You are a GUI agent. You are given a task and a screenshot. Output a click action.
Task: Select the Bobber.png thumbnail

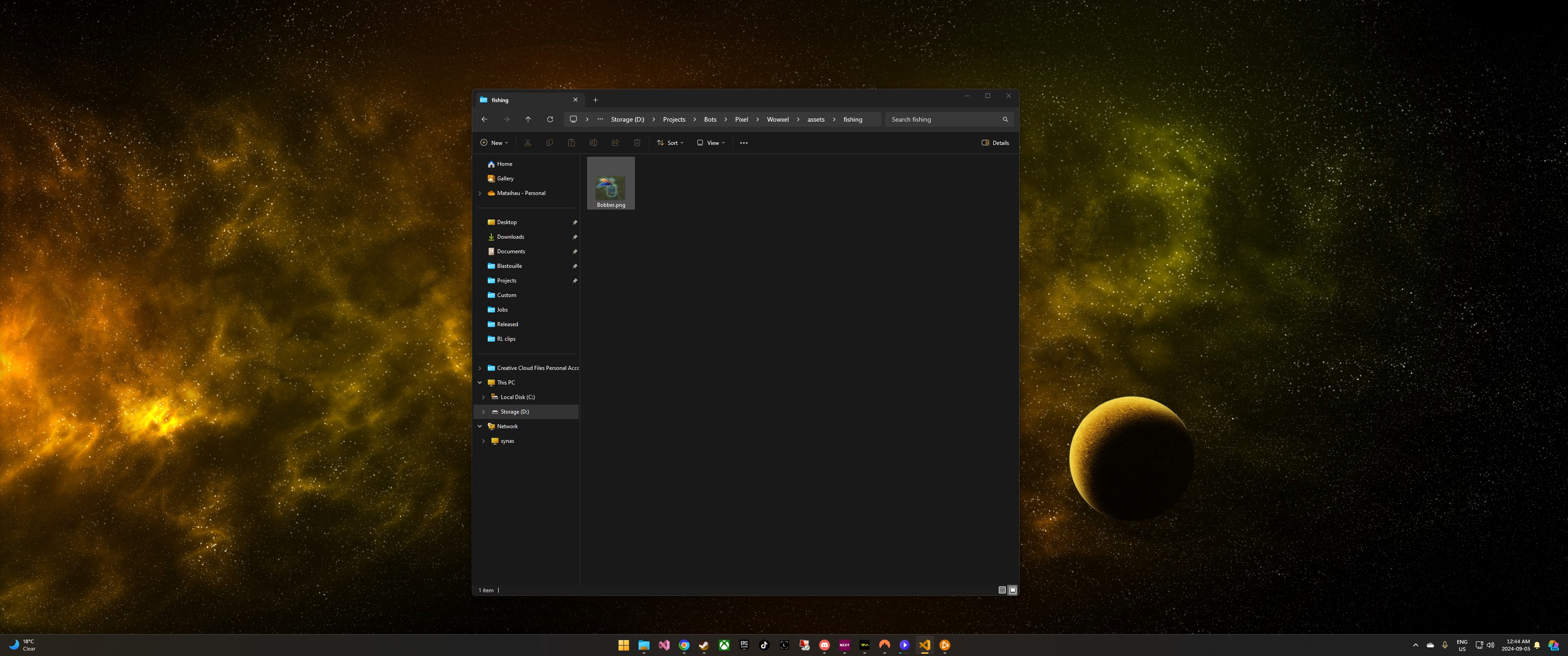click(610, 183)
